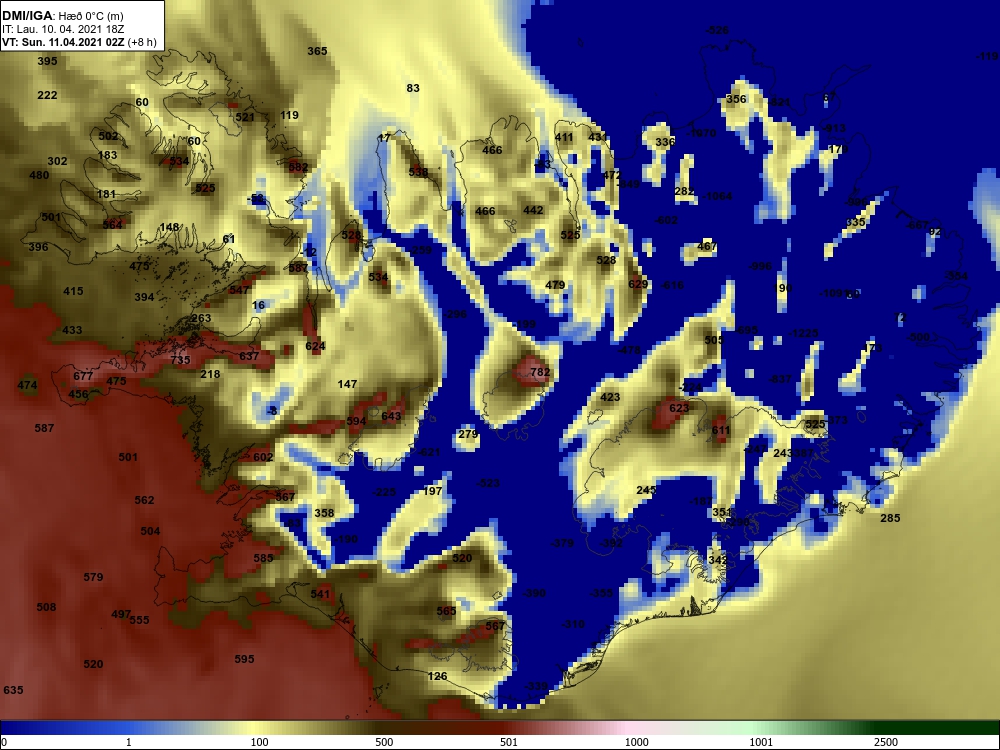Select the map value 594
1000x750 pixels.
[x=356, y=421]
